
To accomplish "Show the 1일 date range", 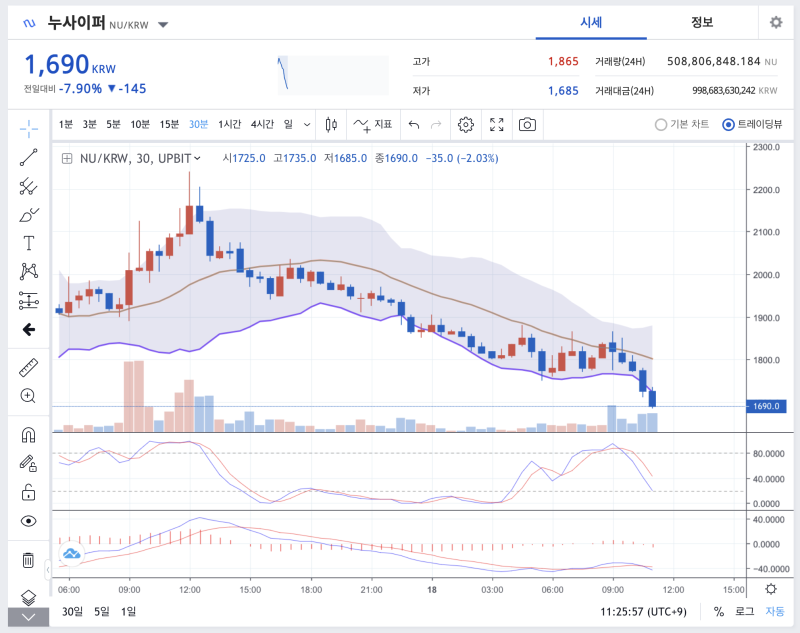I will pyautogui.click(x=129, y=611).
